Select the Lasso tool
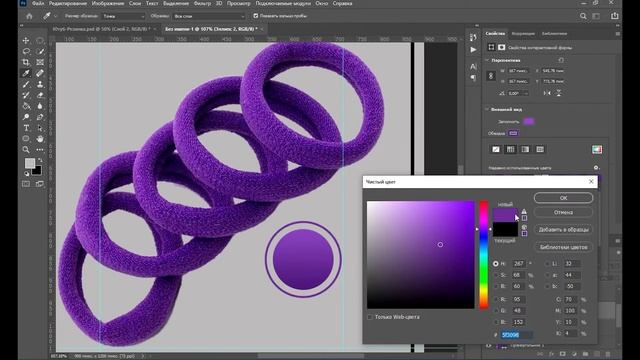 [26, 51]
